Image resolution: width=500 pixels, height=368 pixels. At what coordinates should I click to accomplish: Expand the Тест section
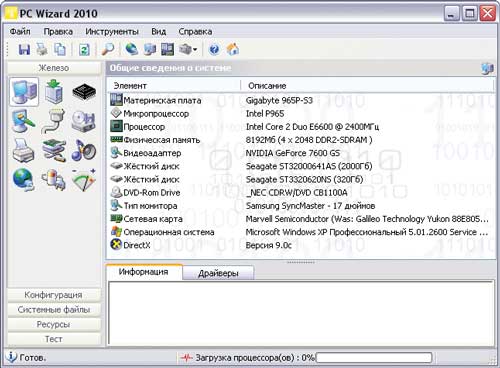click(x=54, y=339)
